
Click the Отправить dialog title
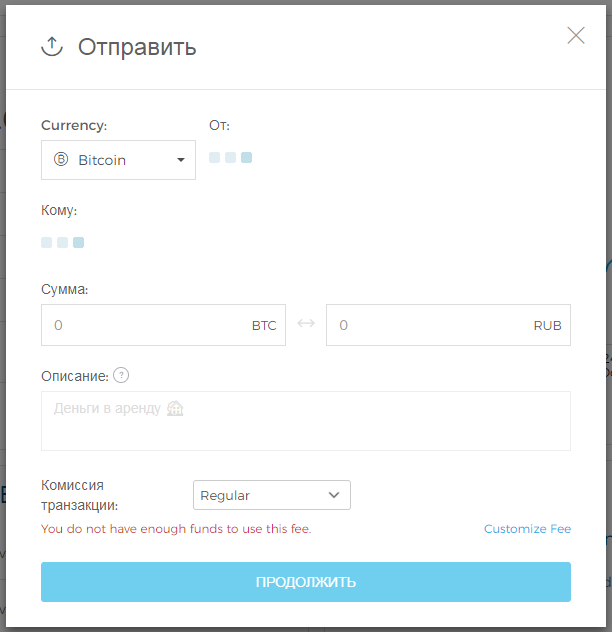137,47
